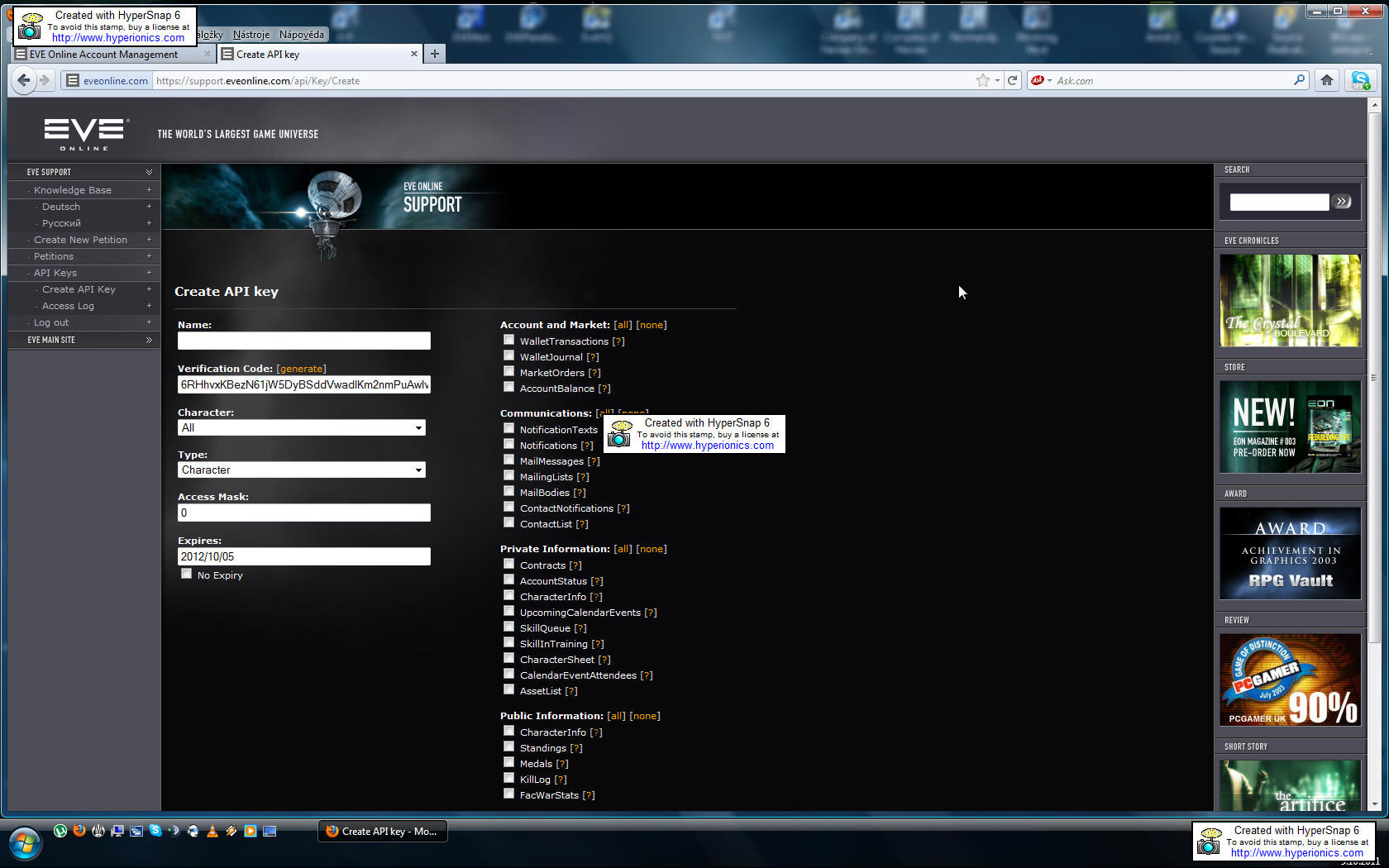Launch Skype from the quick launch bar

[x=155, y=831]
